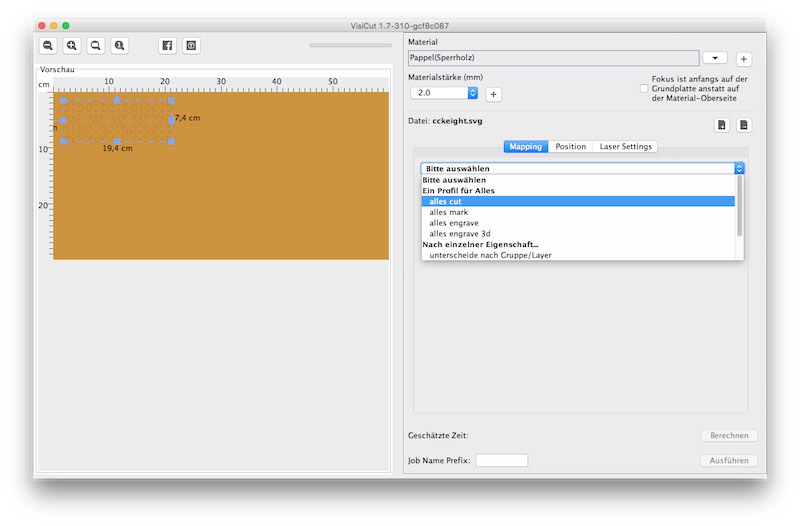Viewport: 800px width, 526px height.
Task: Click the bottom-right selection handle in the preview
Action: click(171, 141)
